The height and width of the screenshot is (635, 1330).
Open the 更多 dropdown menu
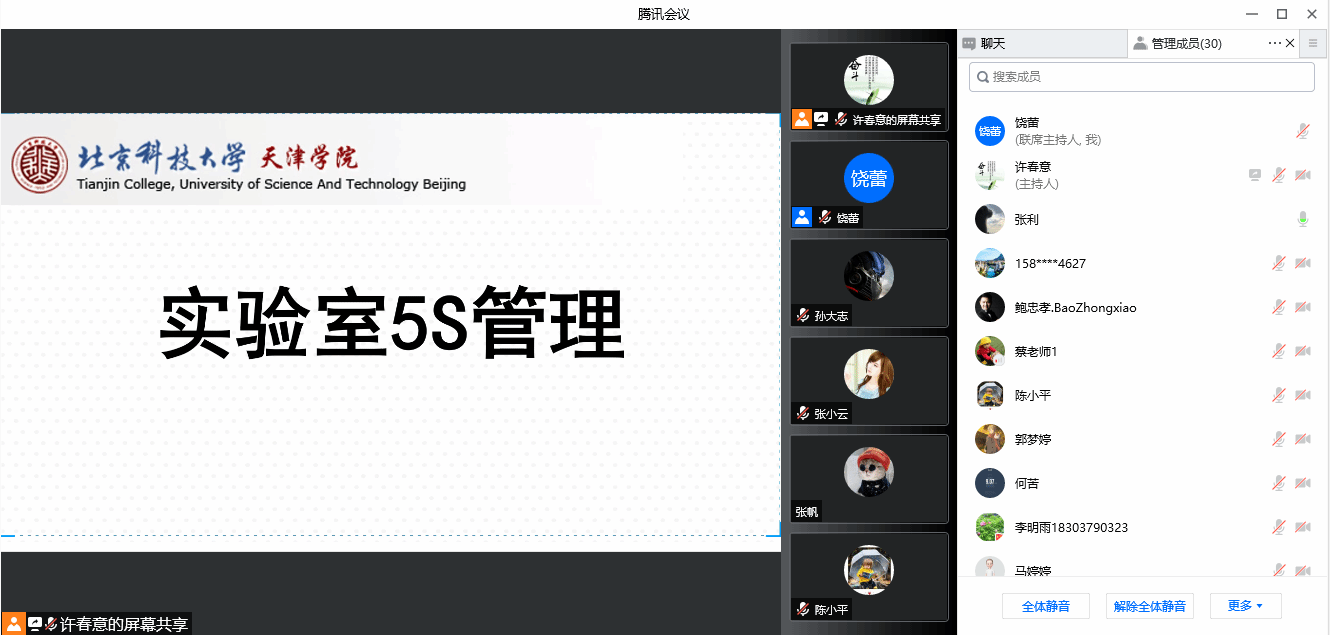(x=1245, y=605)
